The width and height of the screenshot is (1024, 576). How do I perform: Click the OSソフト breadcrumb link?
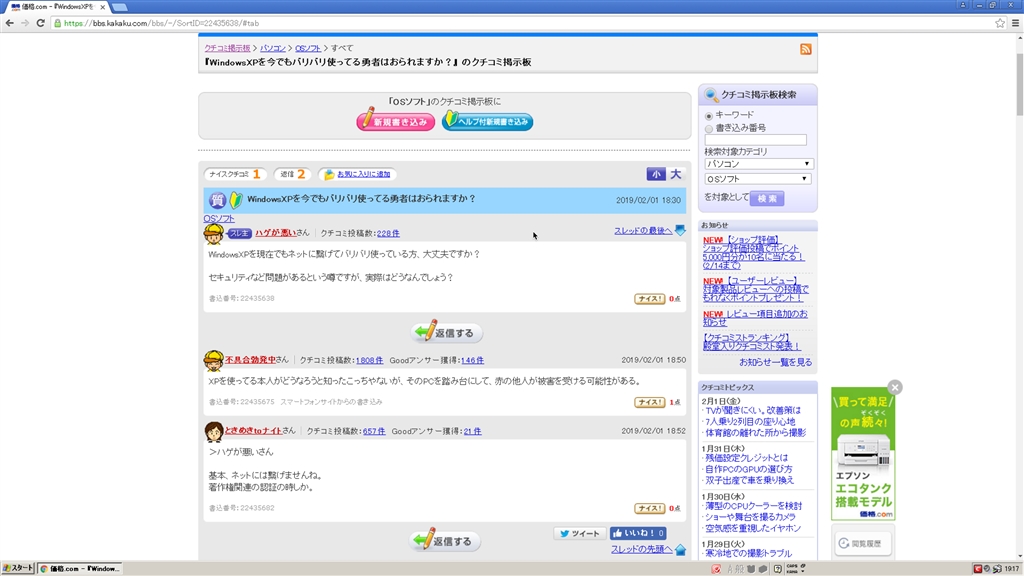[308, 48]
